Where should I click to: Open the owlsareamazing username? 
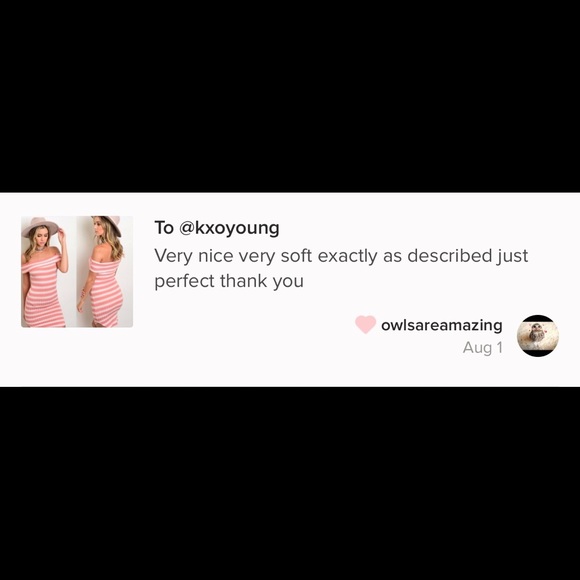(442, 325)
